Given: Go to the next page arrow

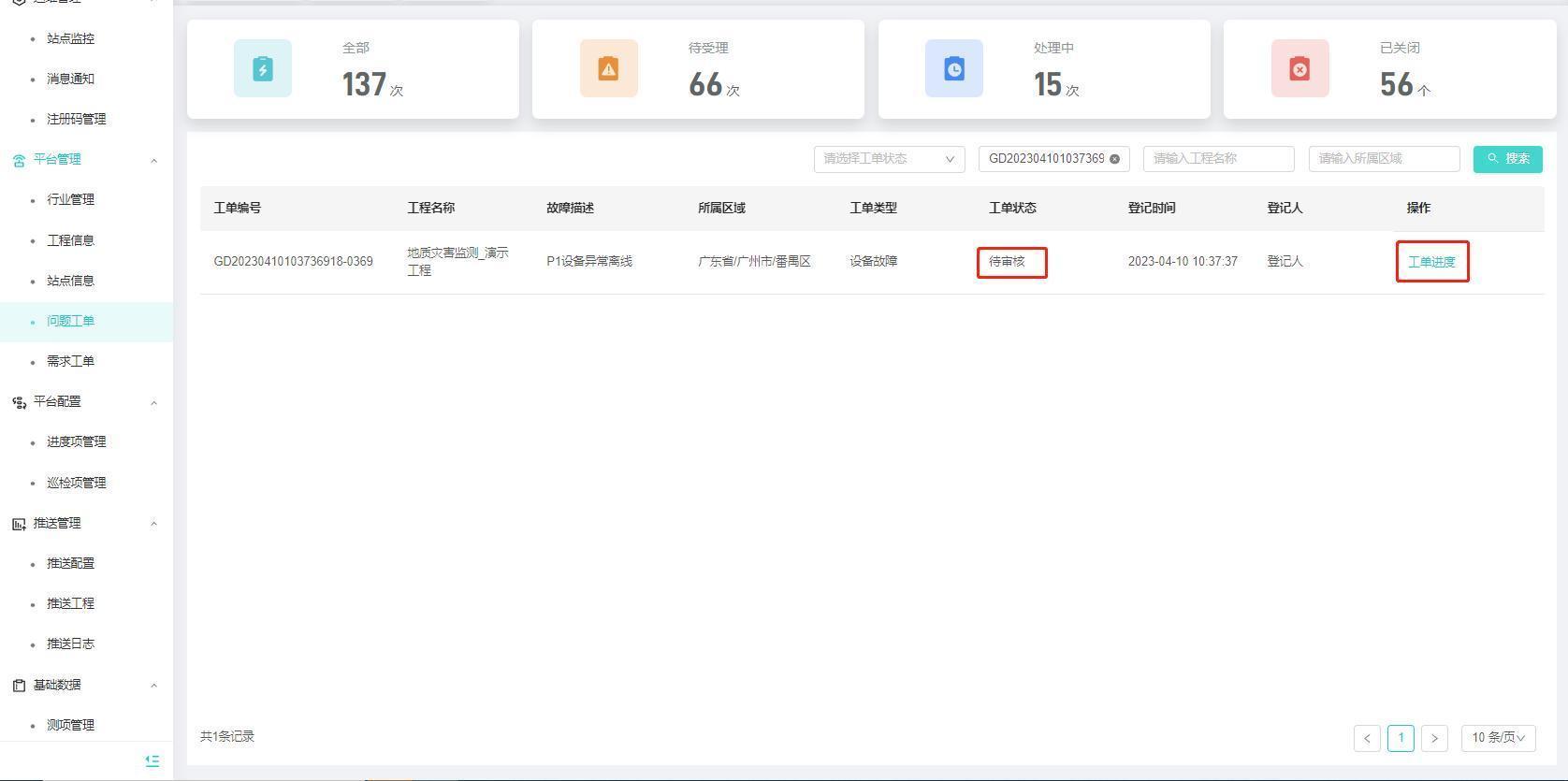Looking at the screenshot, I should pos(1434,738).
